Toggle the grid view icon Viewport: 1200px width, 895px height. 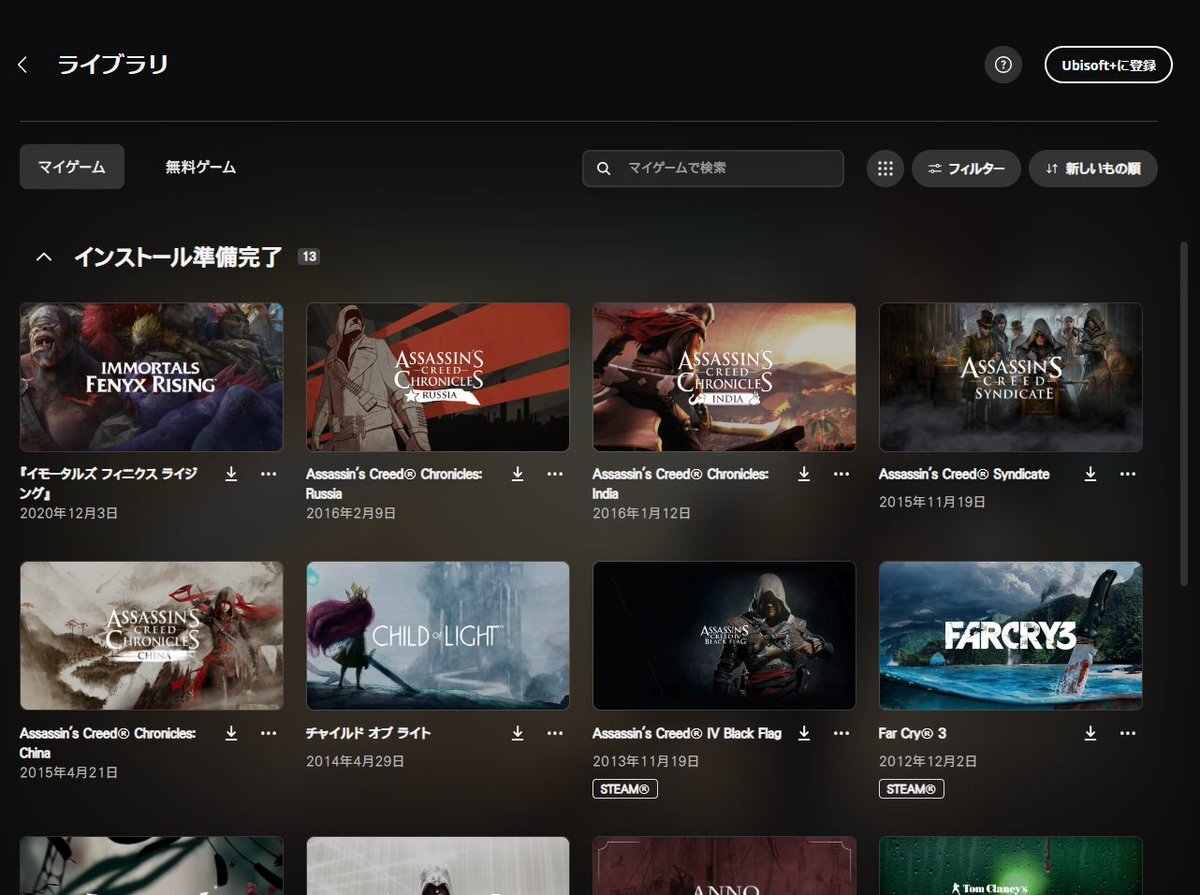tap(884, 168)
